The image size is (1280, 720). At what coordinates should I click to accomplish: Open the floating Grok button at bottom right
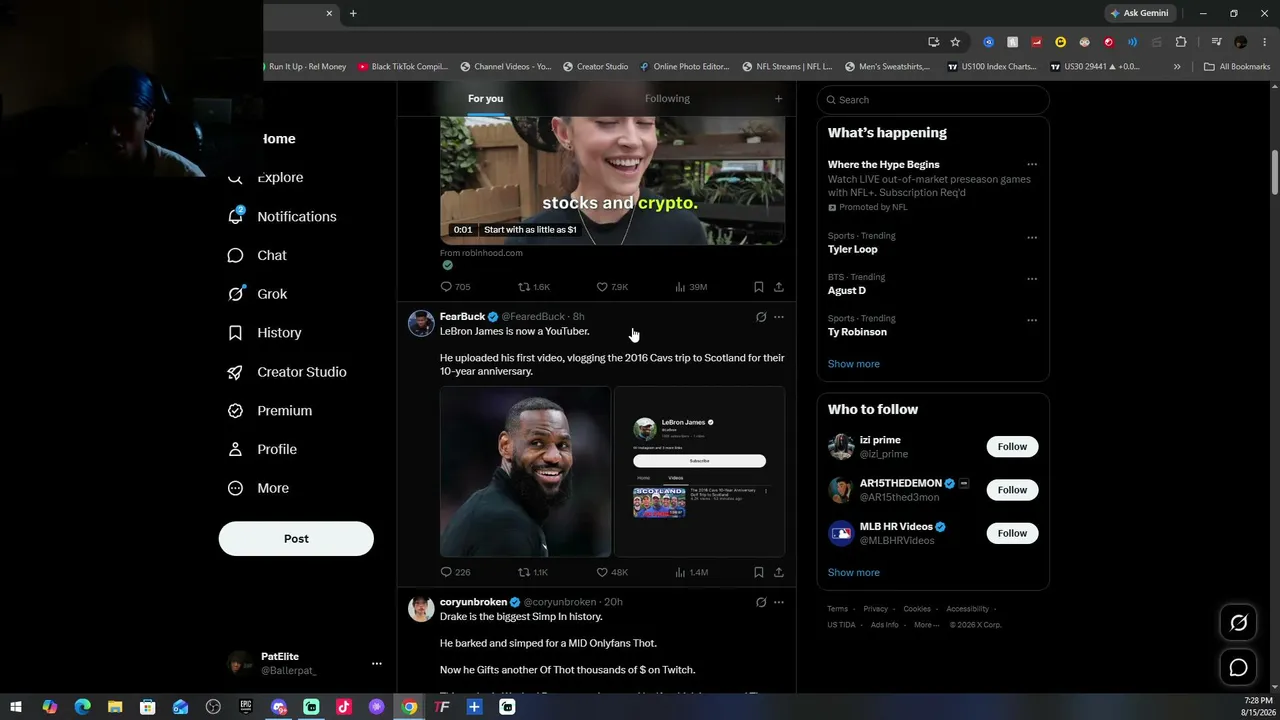(1238, 623)
